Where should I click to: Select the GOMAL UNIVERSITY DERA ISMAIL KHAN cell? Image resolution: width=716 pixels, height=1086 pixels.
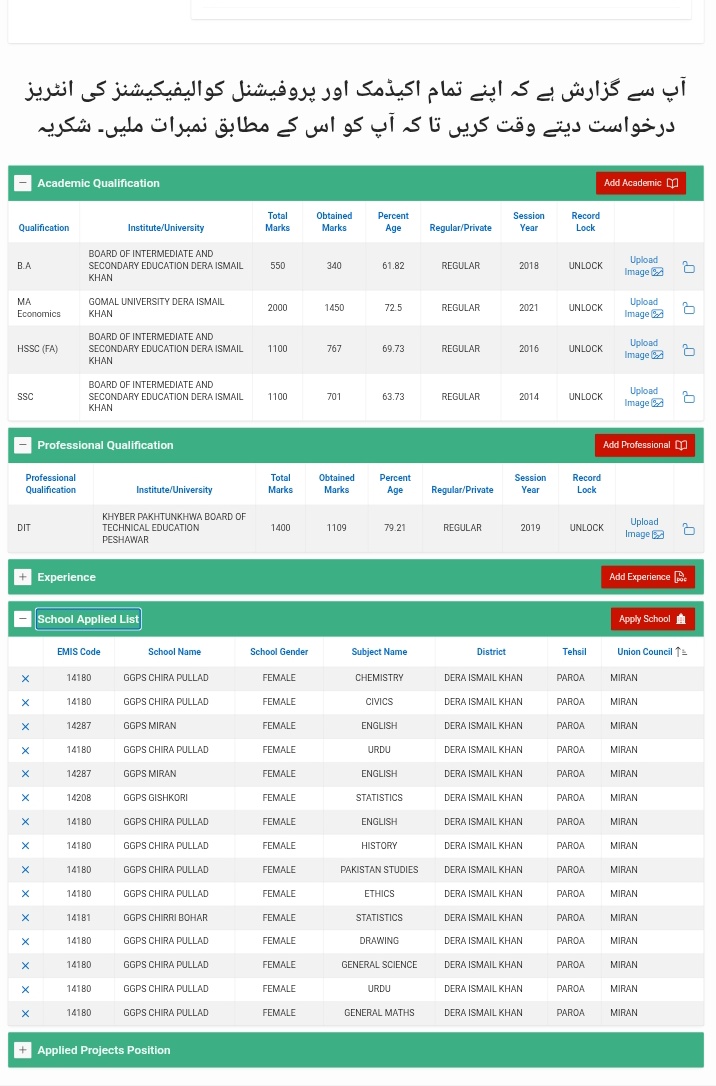tap(165, 308)
